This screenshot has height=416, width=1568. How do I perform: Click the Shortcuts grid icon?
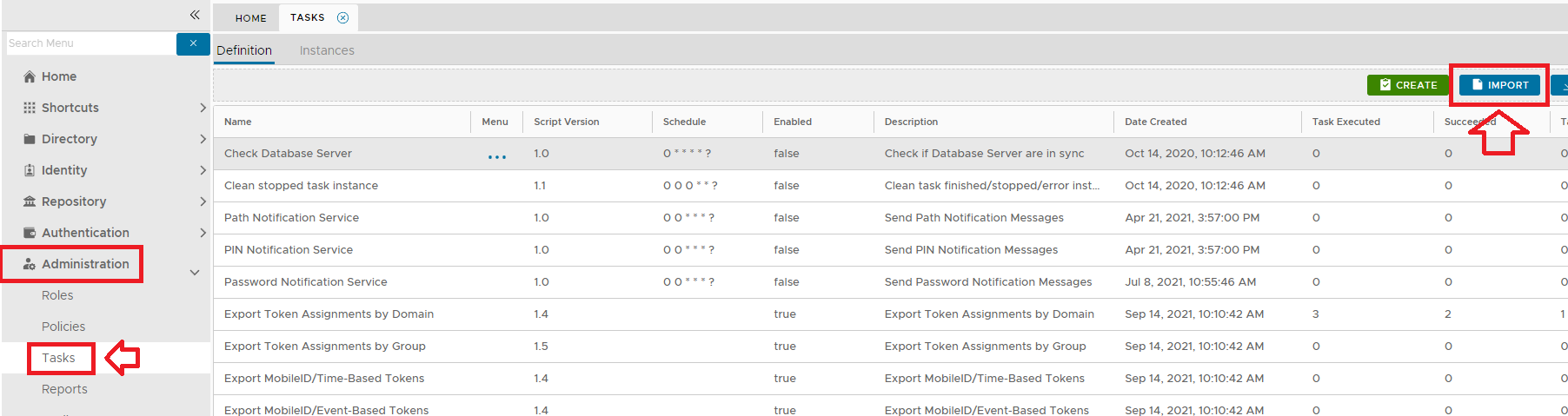click(x=30, y=108)
